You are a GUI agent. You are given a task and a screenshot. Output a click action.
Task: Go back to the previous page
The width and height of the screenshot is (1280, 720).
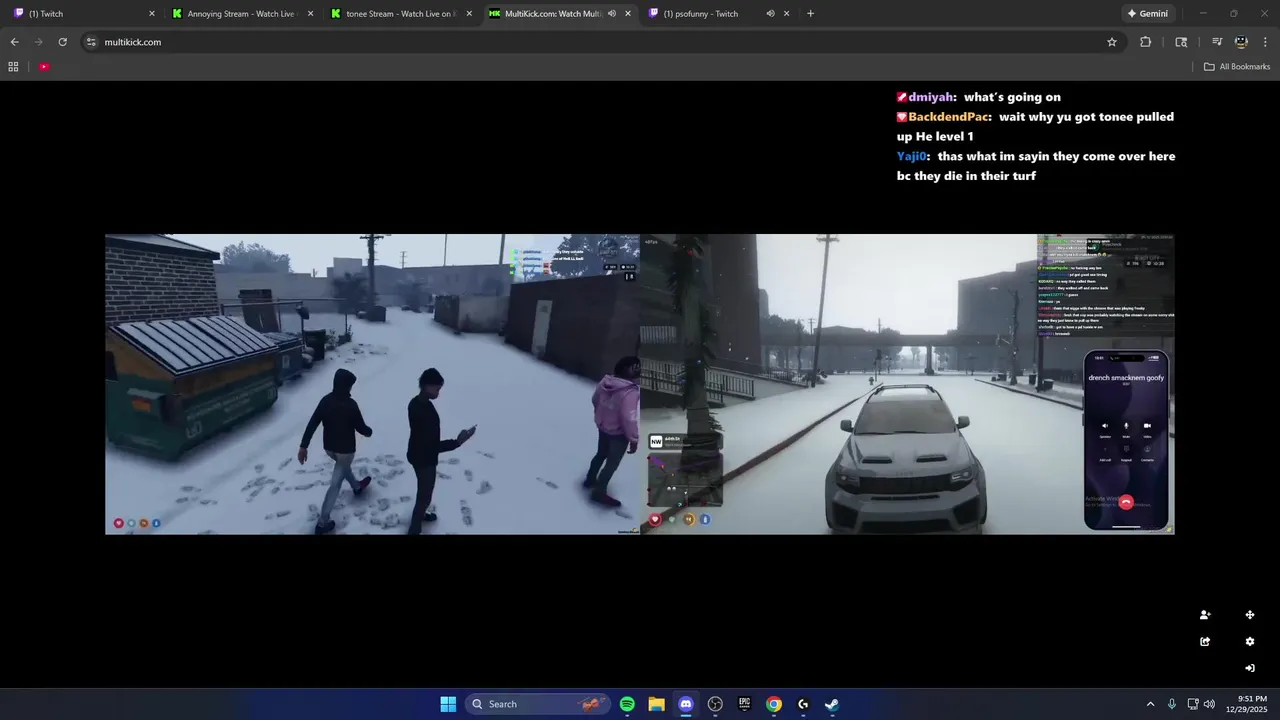tap(14, 42)
